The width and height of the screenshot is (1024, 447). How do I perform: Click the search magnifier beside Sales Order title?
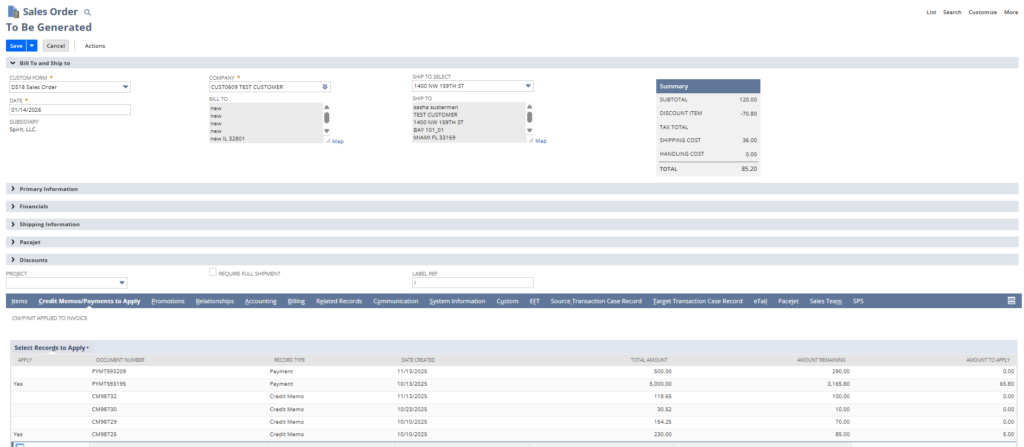click(x=87, y=12)
